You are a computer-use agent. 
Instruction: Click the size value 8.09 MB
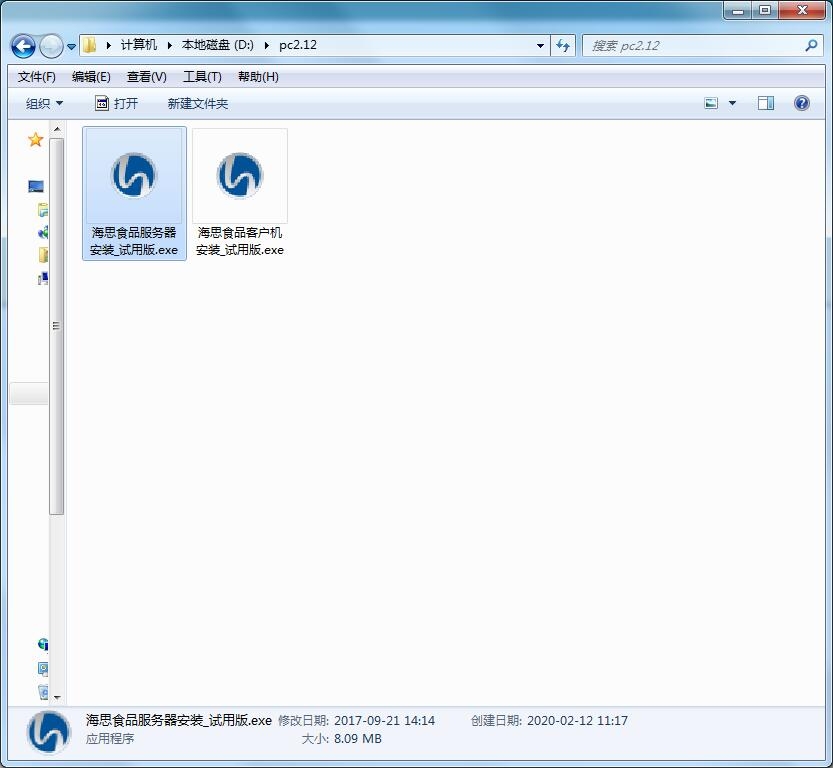(x=358, y=739)
